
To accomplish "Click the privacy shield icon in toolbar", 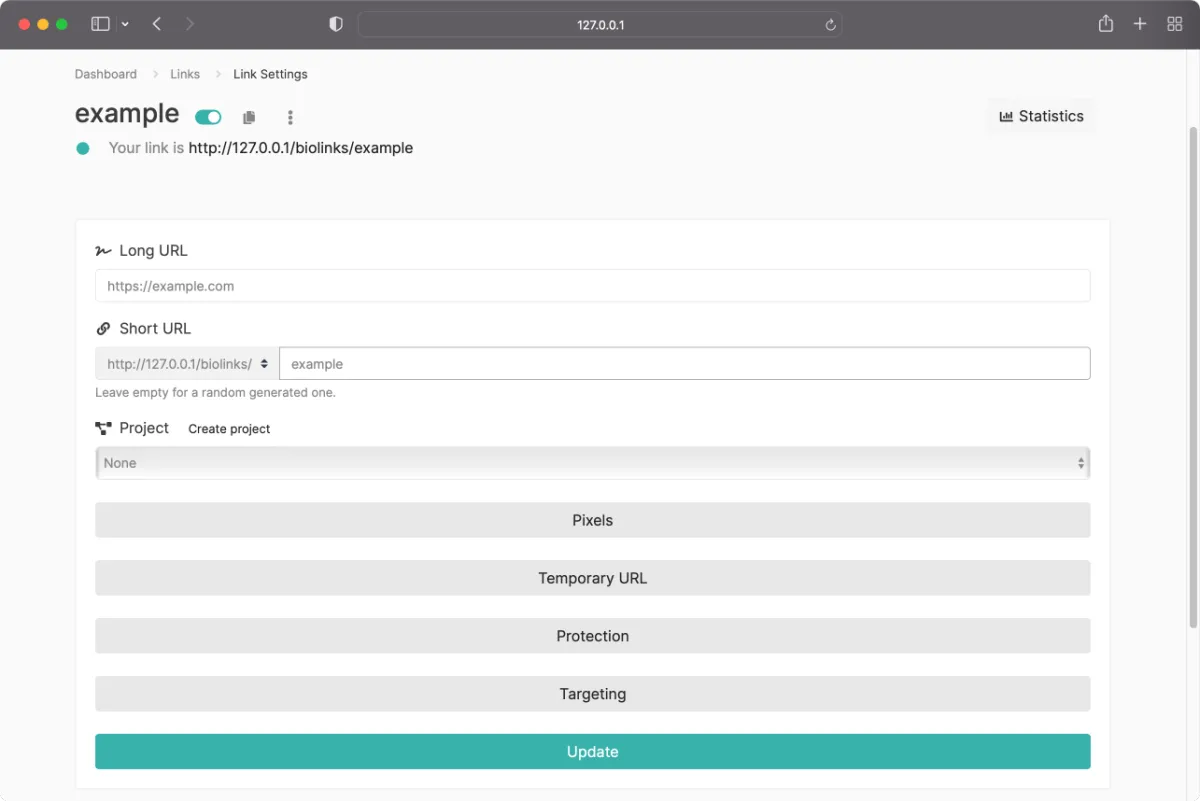I will click(x=336, y=24).
